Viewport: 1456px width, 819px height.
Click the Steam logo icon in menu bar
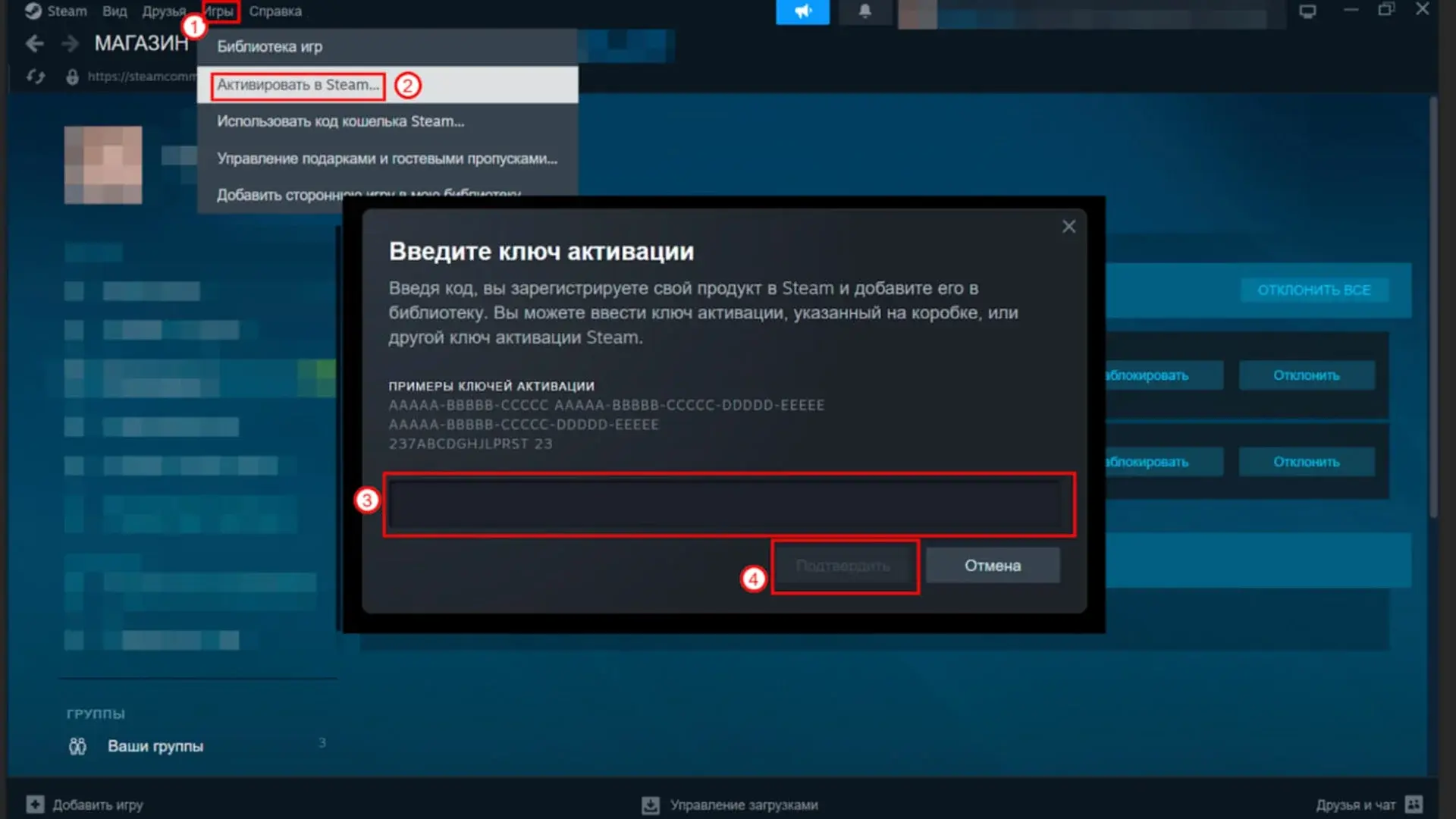[33, 11]
